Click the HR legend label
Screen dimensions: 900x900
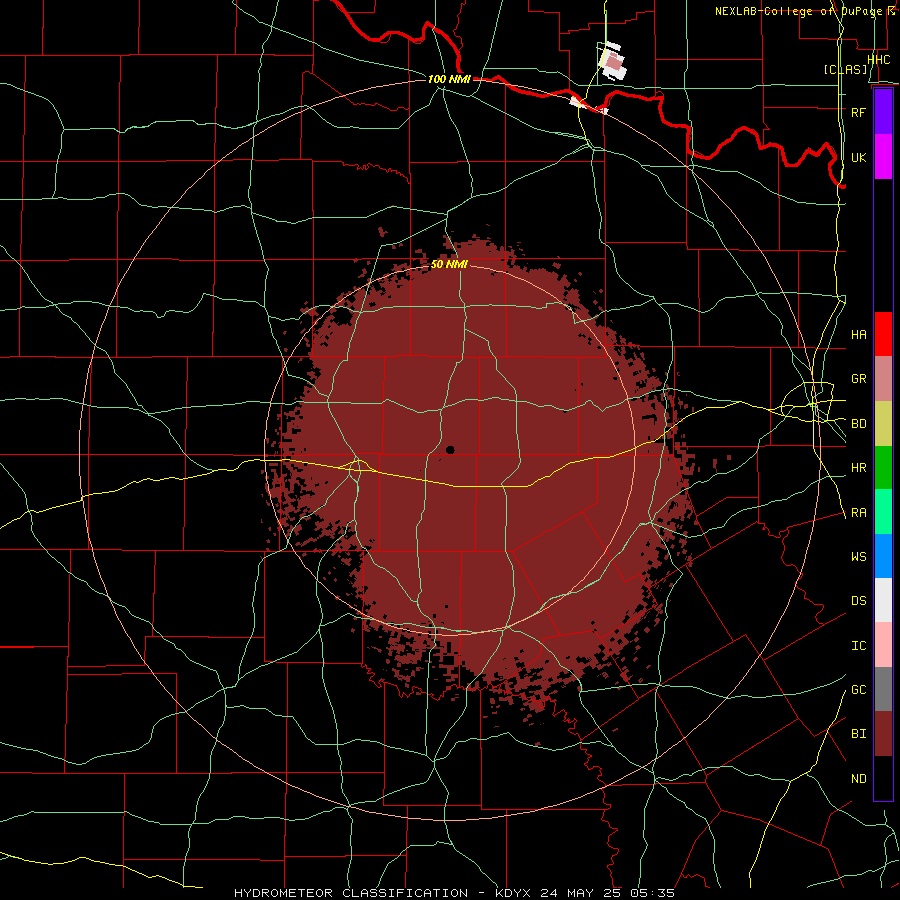pyautogui.click(x=858, y=468)
